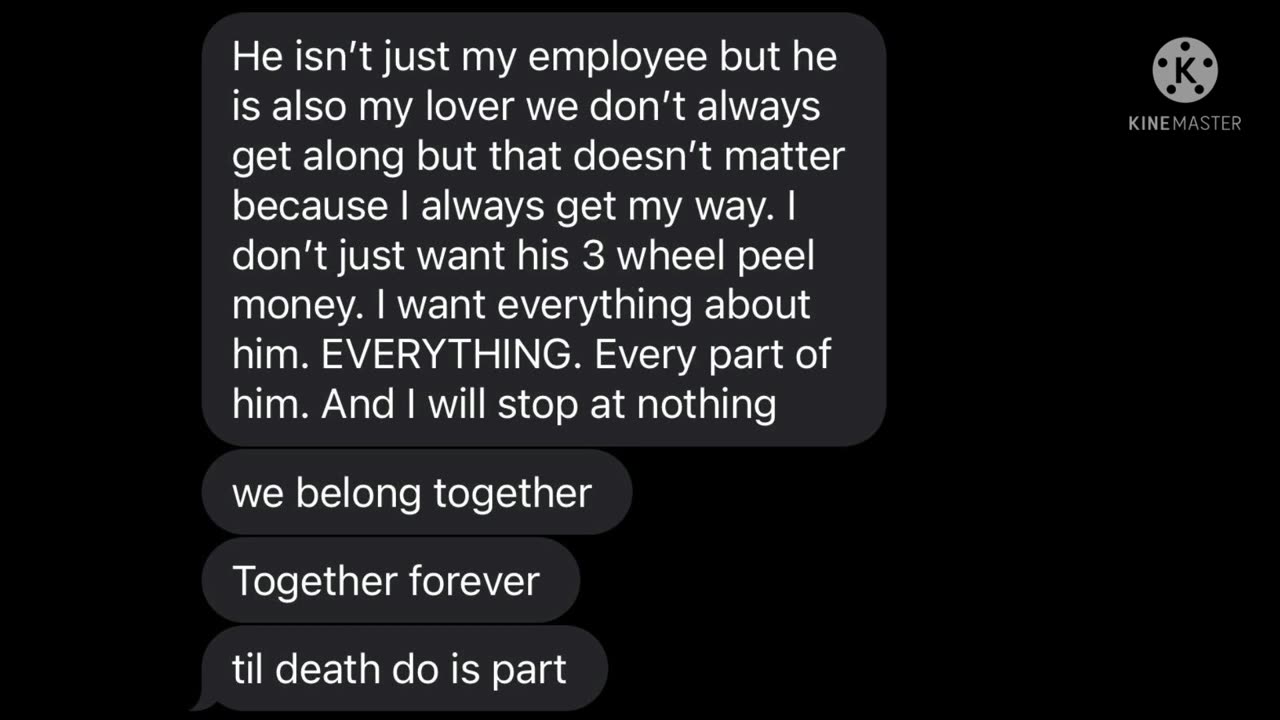Select the 'we belong together' message bubble
Screen dimensions: 1280x720
417,492
